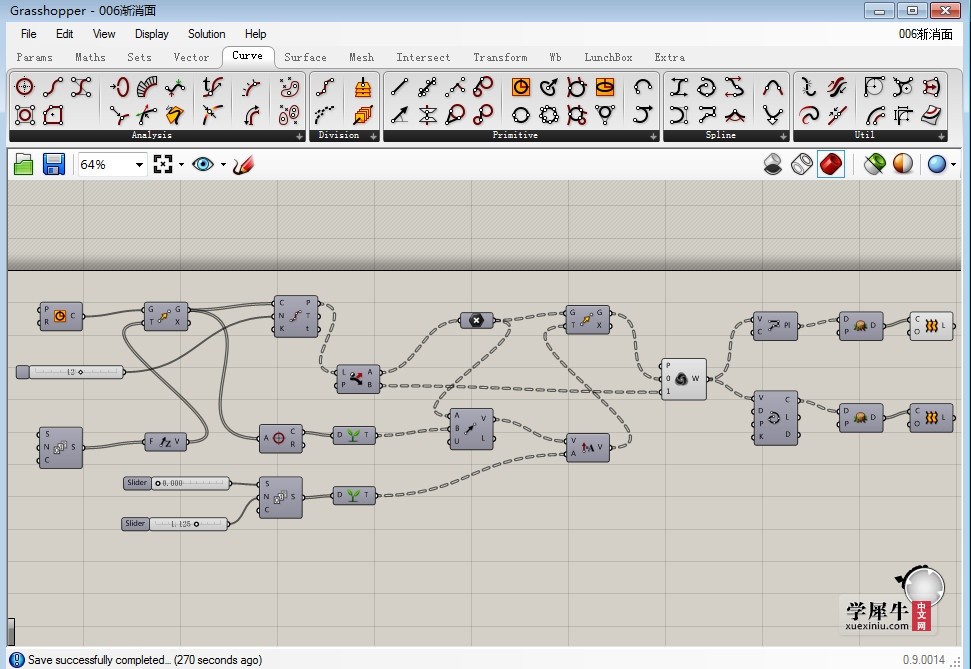
Task: Select the highlighted orange Circle primitive icon
Action: (521, 87)
